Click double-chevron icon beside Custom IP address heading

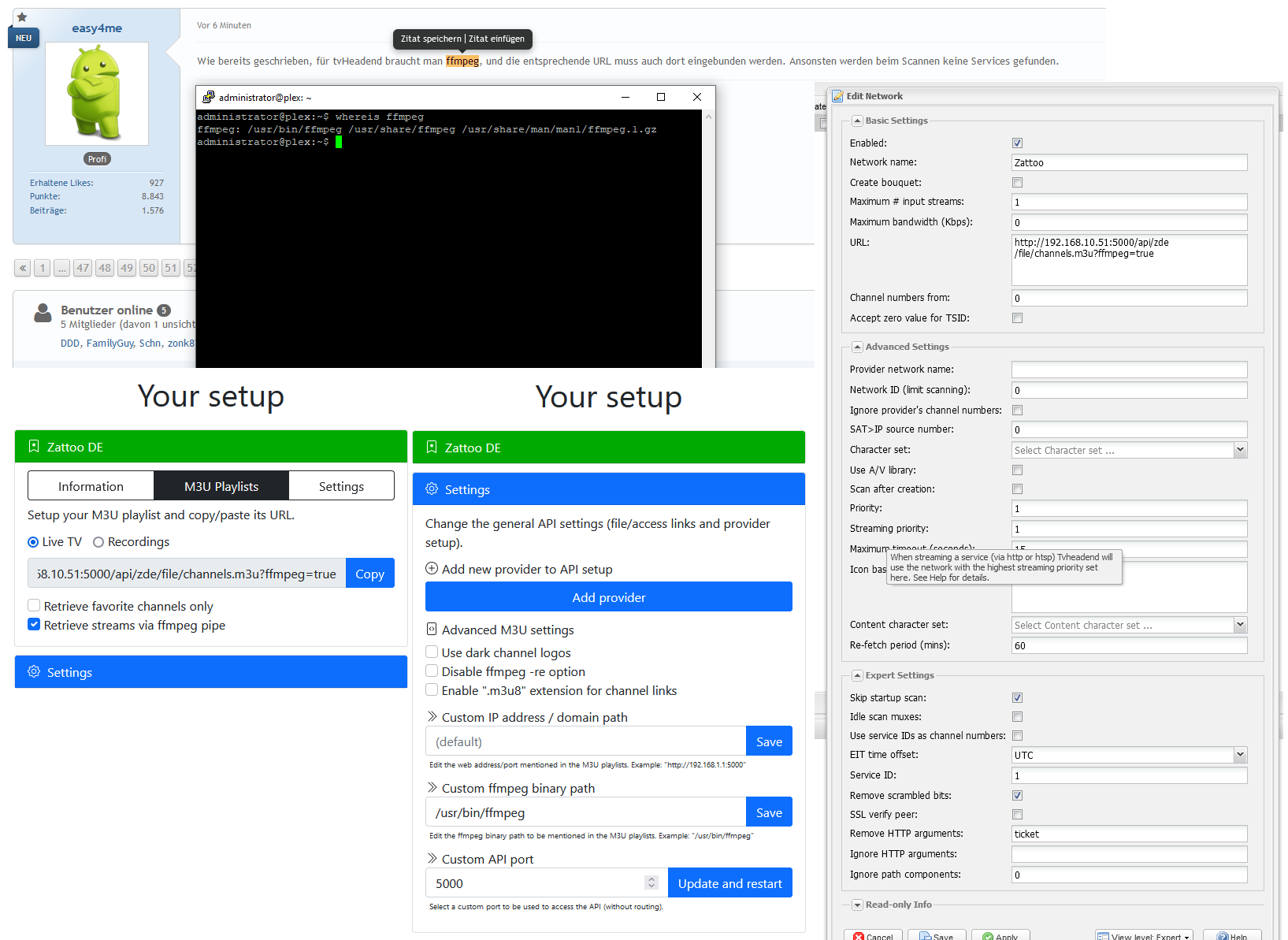click(x=432, y=717)
